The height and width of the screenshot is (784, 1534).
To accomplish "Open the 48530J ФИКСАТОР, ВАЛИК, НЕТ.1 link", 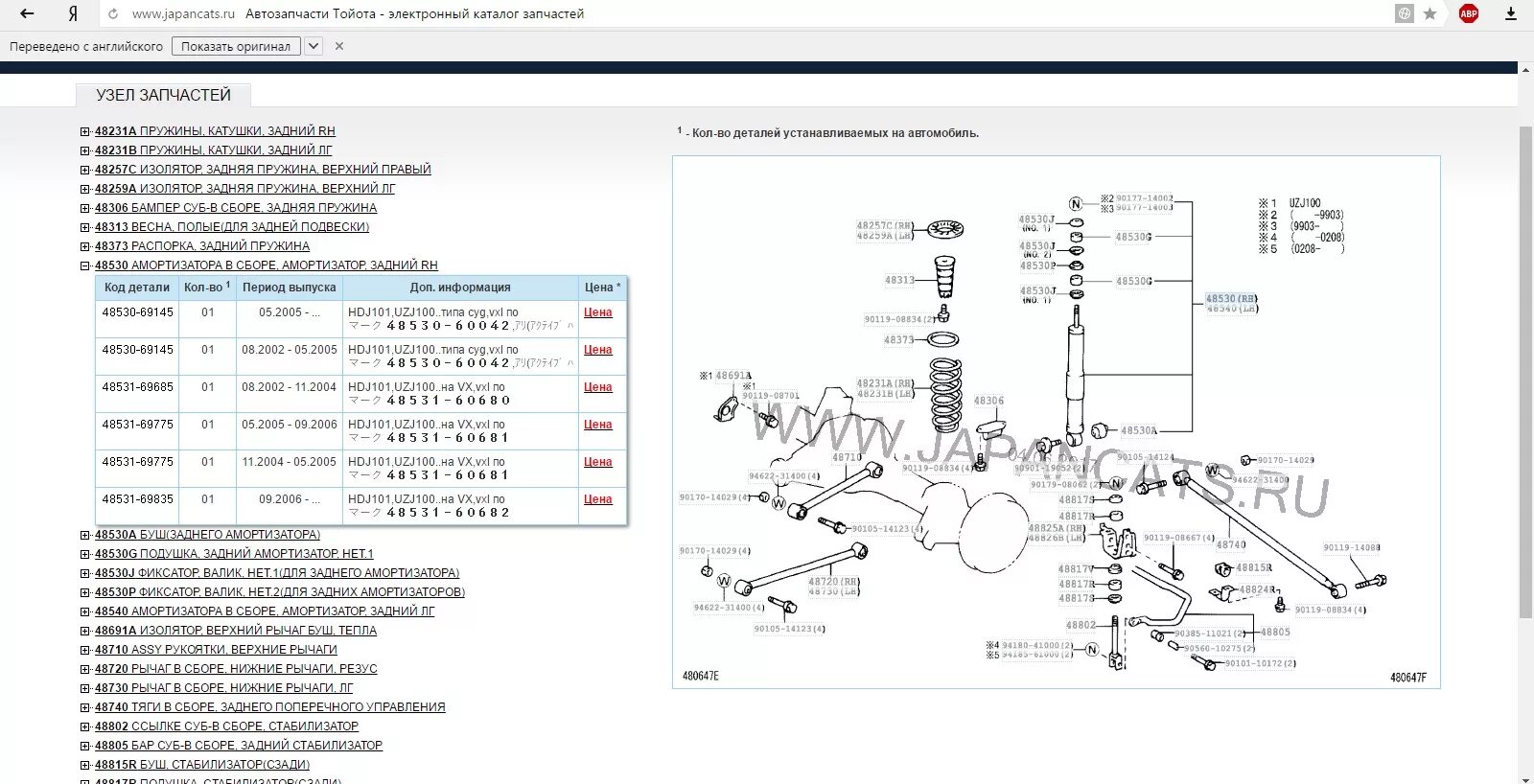I will [x=277, y=573].
